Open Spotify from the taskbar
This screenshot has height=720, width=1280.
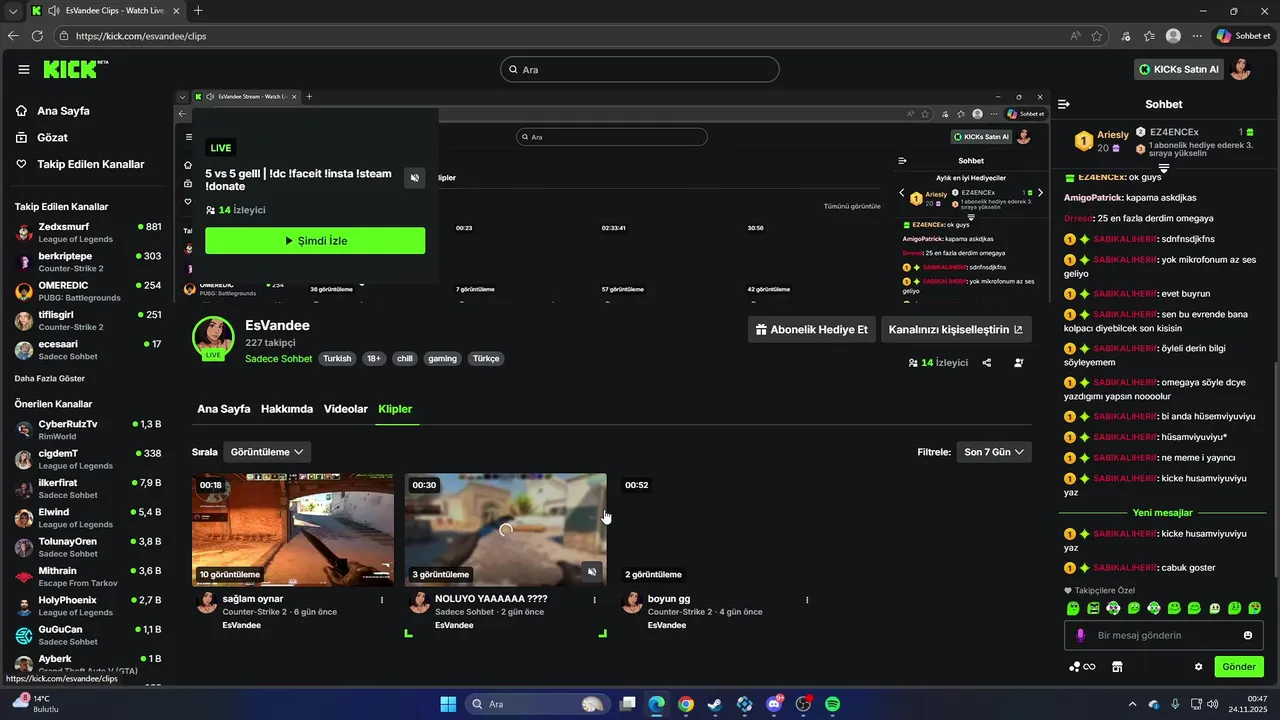(x=833, y=704)
